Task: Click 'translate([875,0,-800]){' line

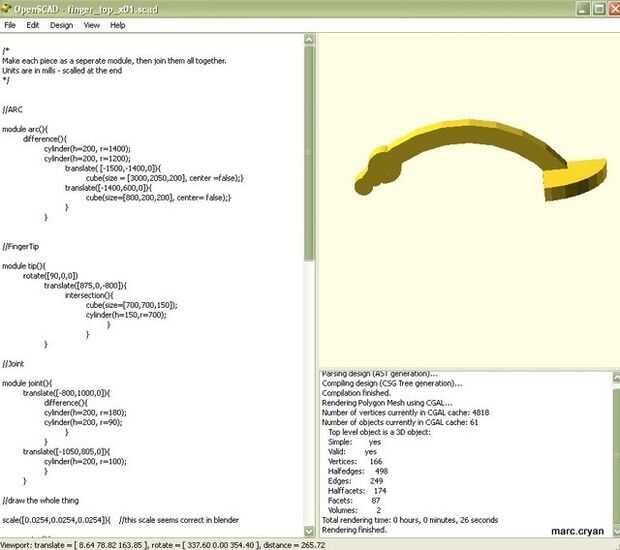Action: 85,285
